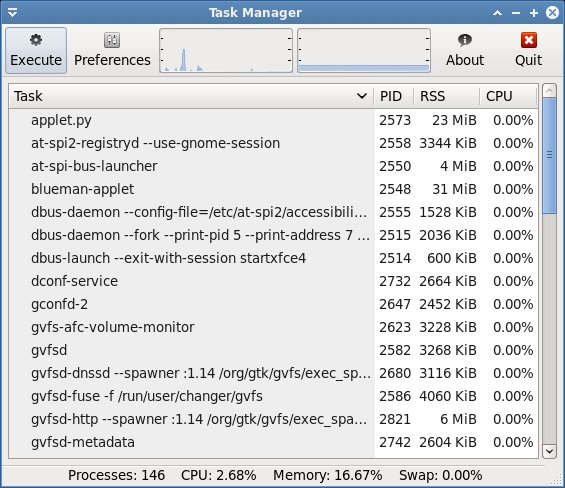The width and height of the screenshot is (565, 488).
Task: Sort processes by CPU column
Action: pyautogui.click(x=508, y=96)
